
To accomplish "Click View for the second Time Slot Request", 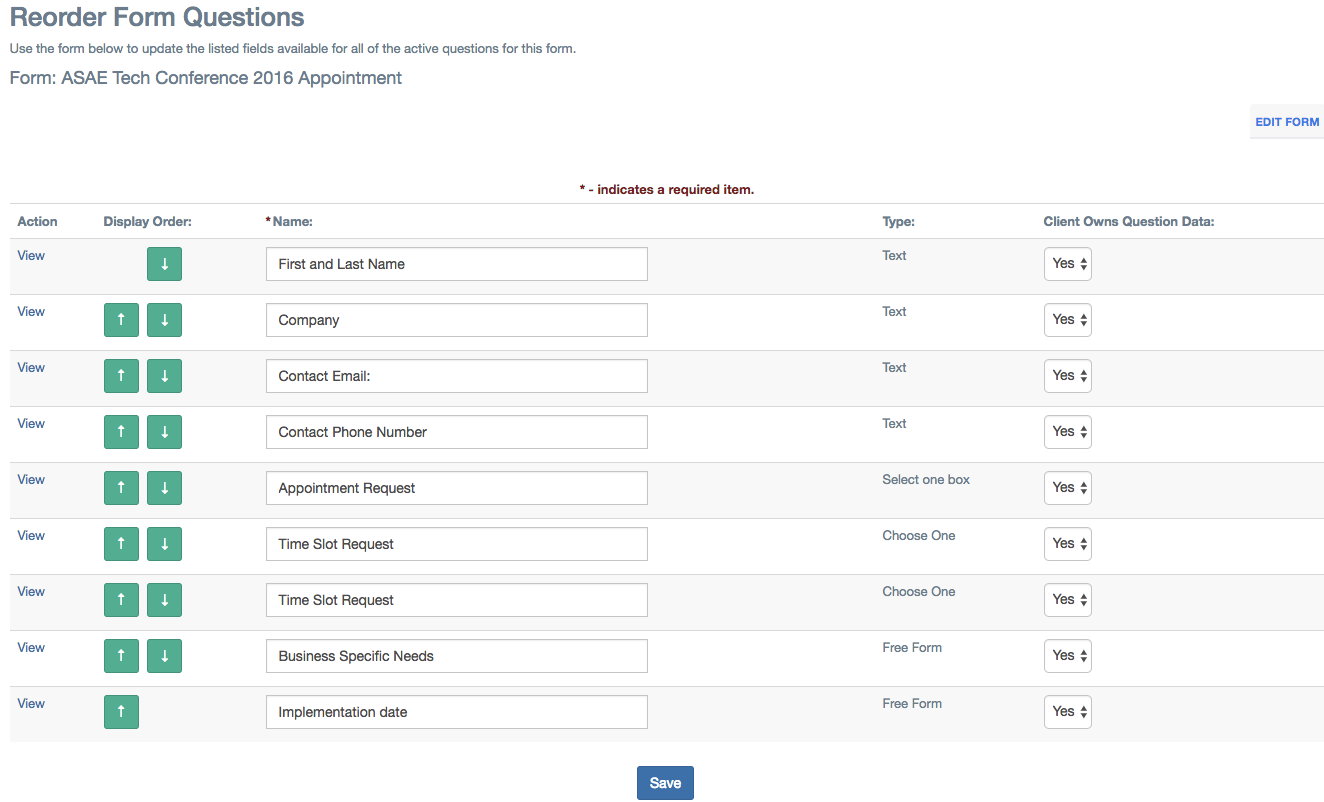I will point(31,591).
